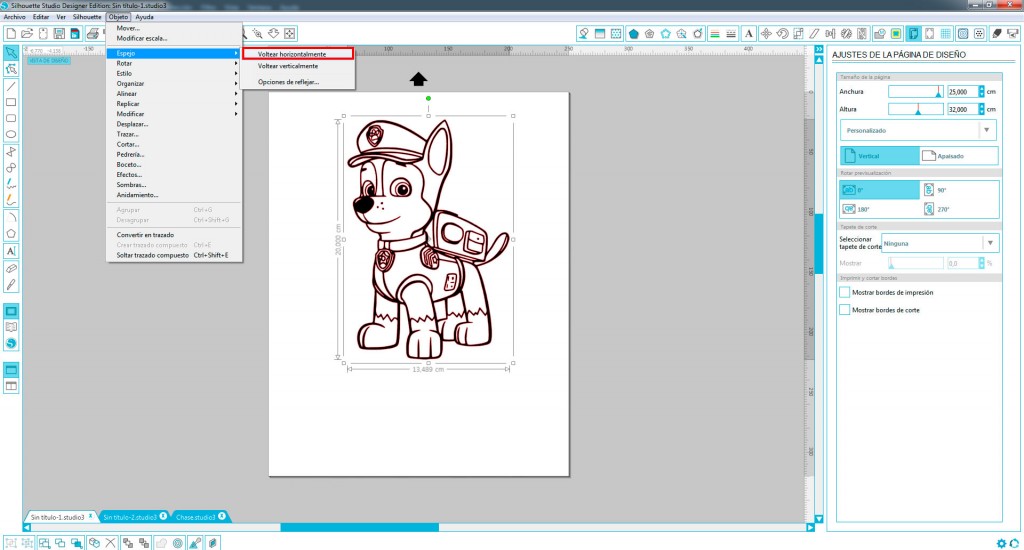Choose Soltar trazado compuesto menu entry

174,255
